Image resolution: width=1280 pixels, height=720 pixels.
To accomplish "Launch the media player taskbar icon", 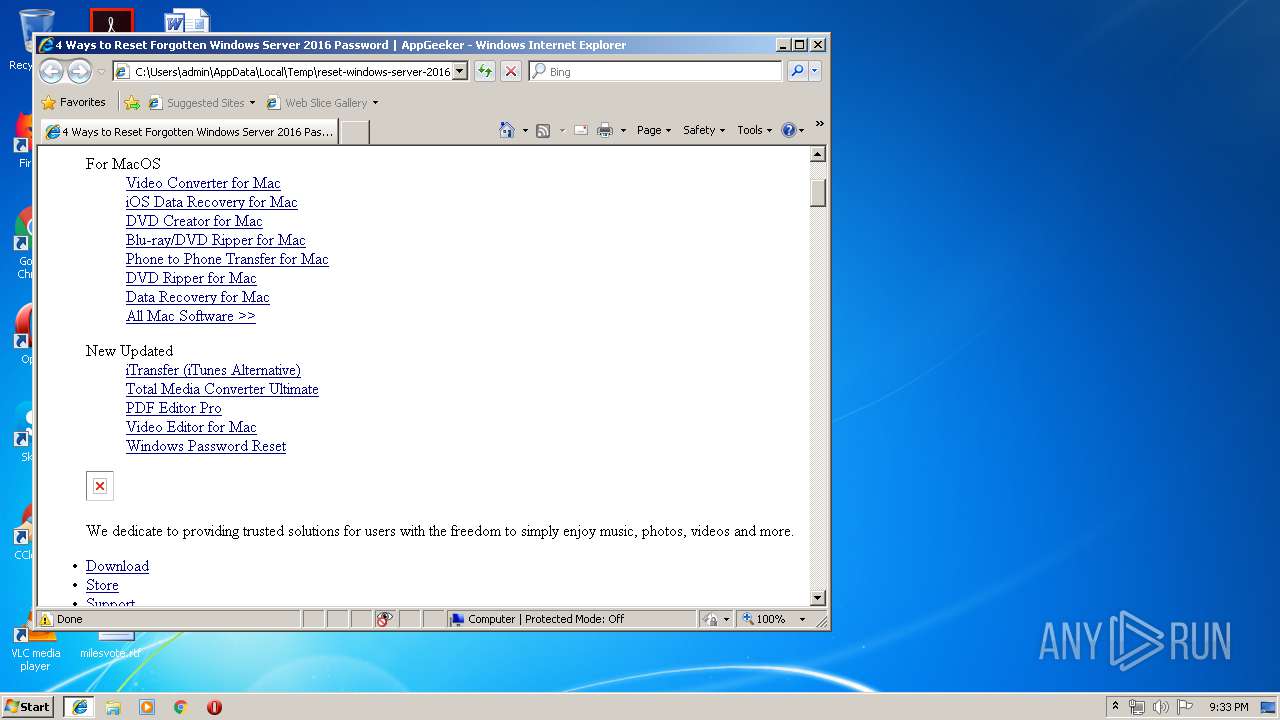I will (147, 707).
